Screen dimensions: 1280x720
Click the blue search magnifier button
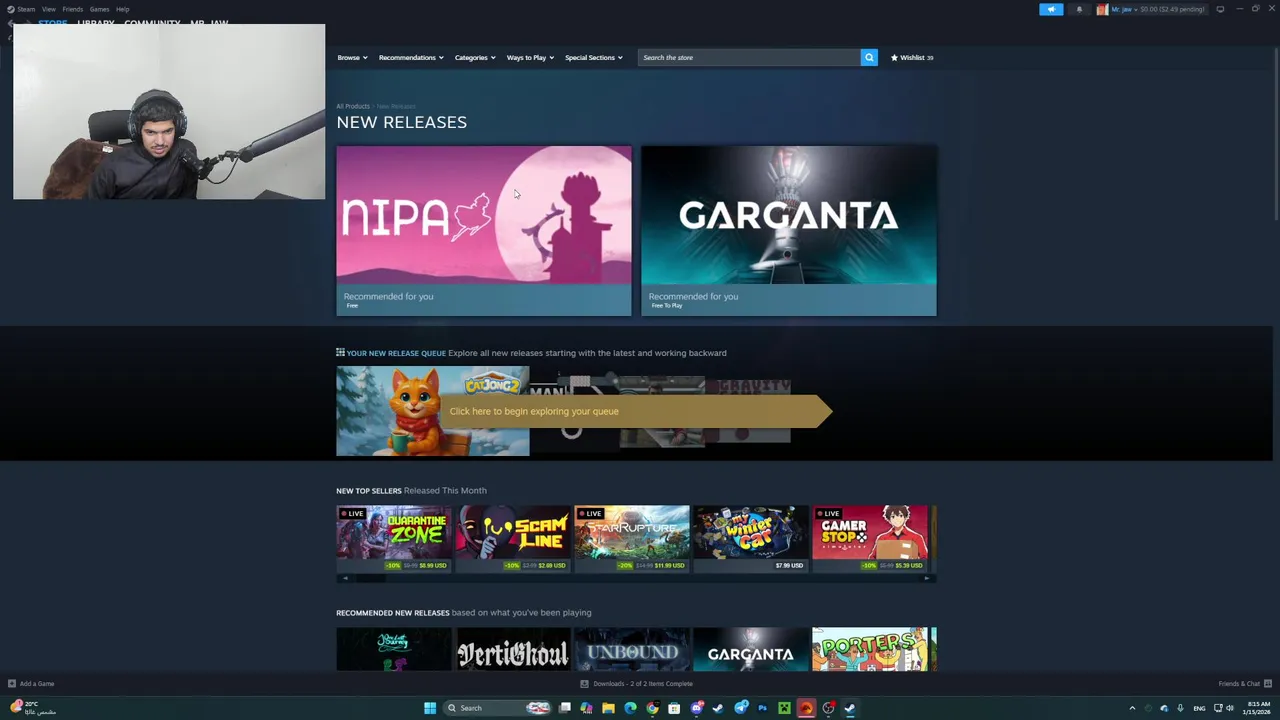(869, 57)
